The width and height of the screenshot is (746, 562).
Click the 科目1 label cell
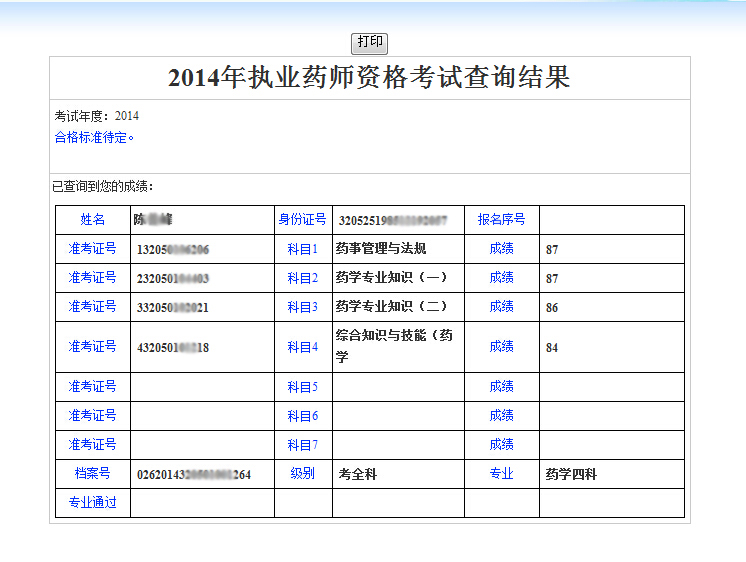click(303, 249)
